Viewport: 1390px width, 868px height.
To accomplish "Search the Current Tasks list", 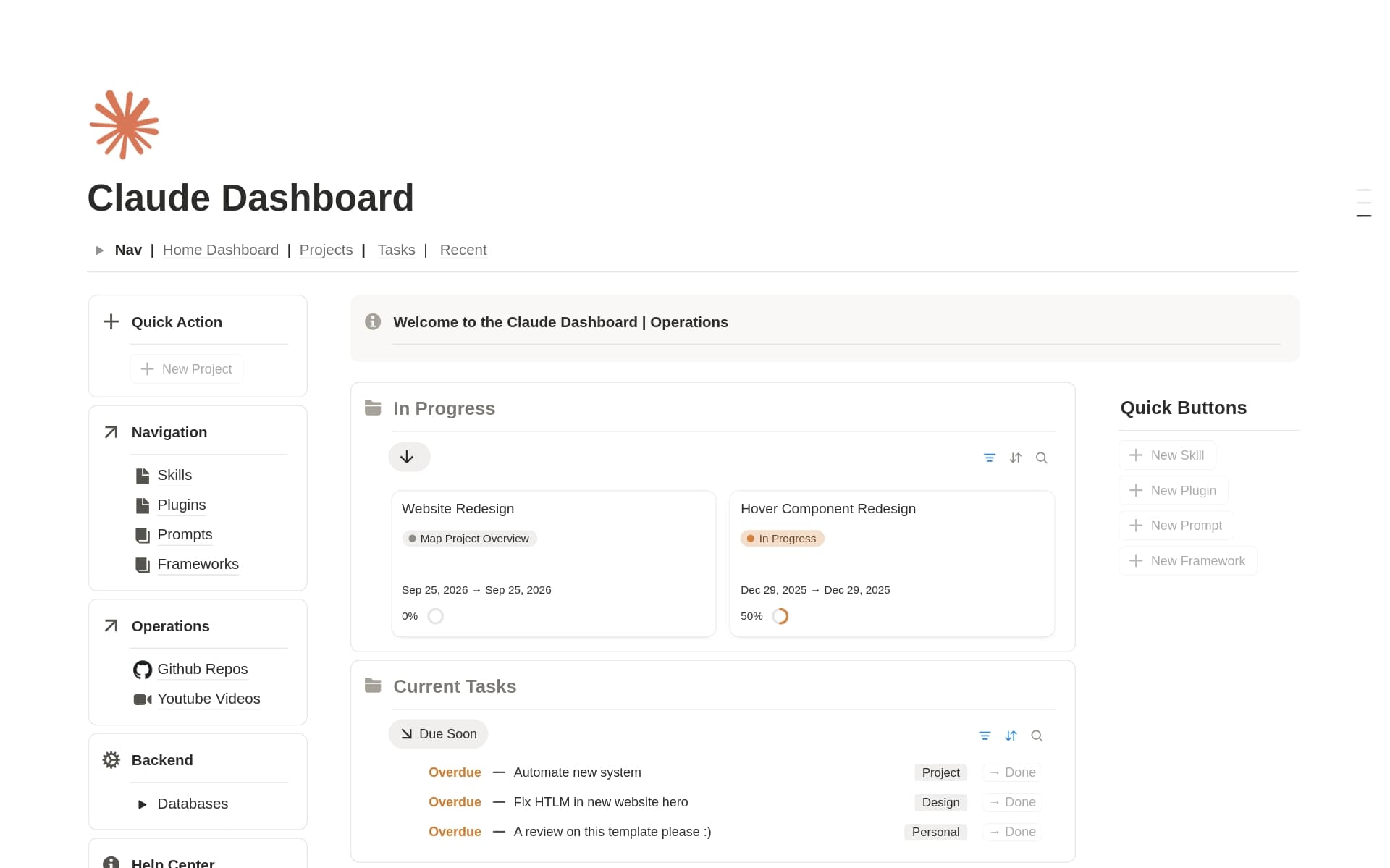I will [x=1037, y=736].
